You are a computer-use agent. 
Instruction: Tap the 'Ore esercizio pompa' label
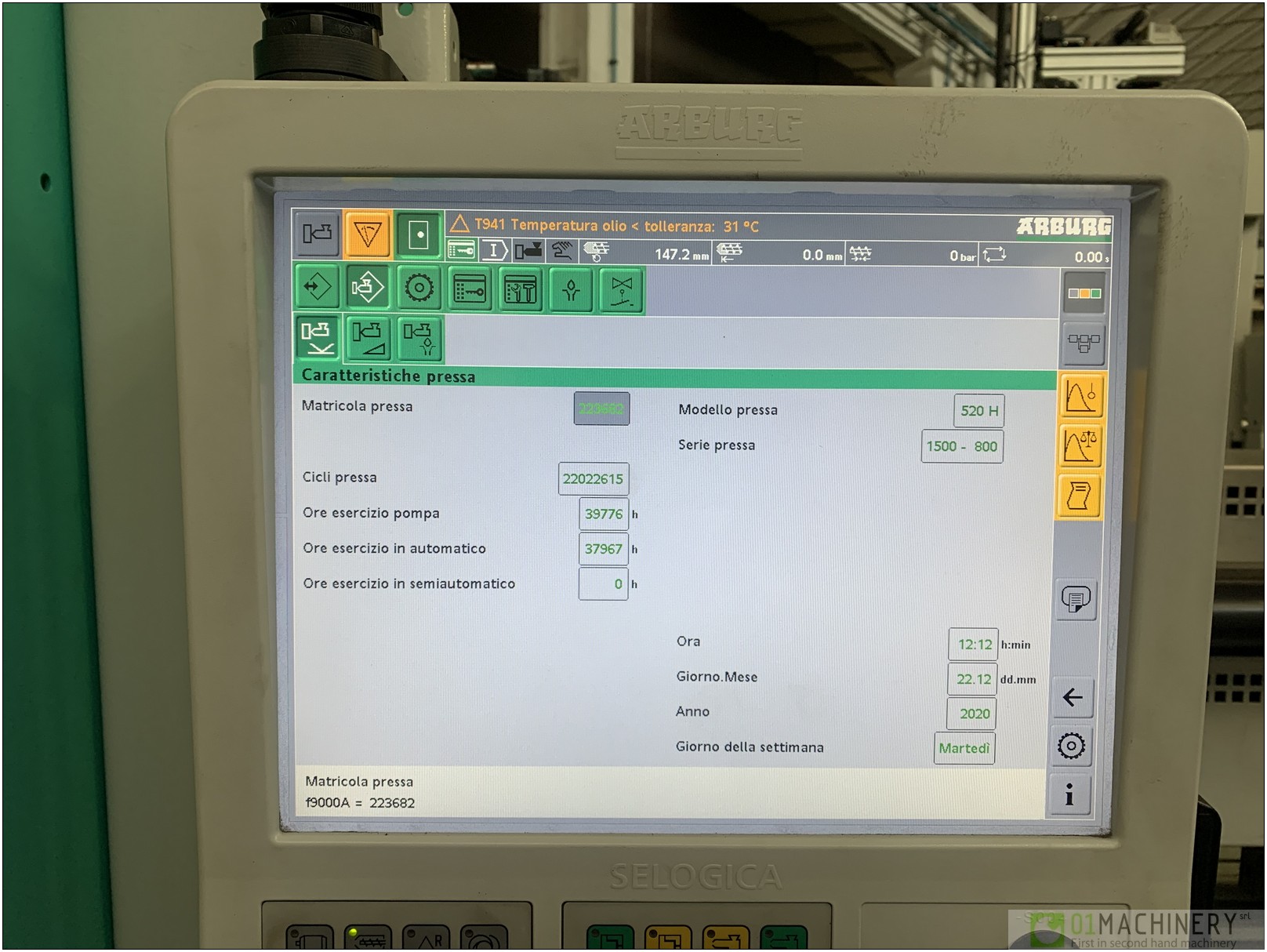coord(371,513)
